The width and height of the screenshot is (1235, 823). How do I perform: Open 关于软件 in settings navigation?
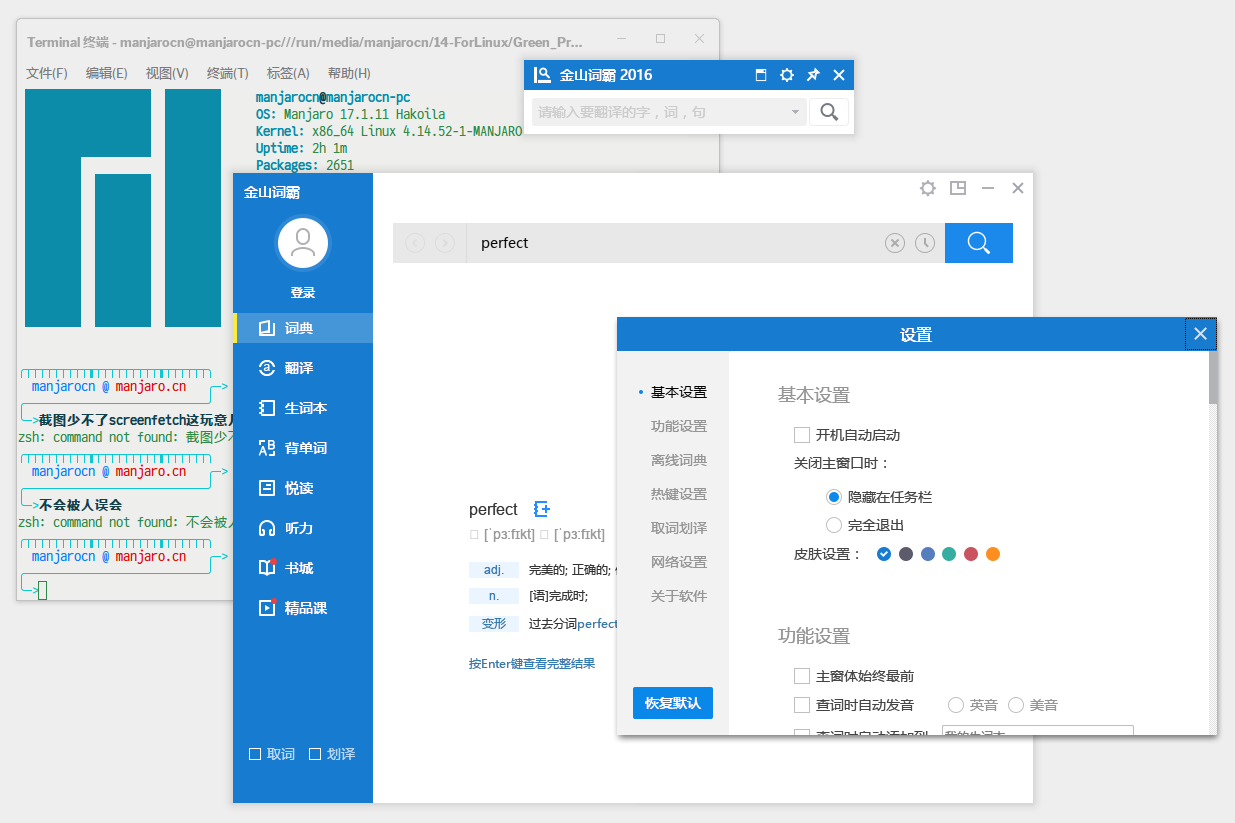point(679,596)
